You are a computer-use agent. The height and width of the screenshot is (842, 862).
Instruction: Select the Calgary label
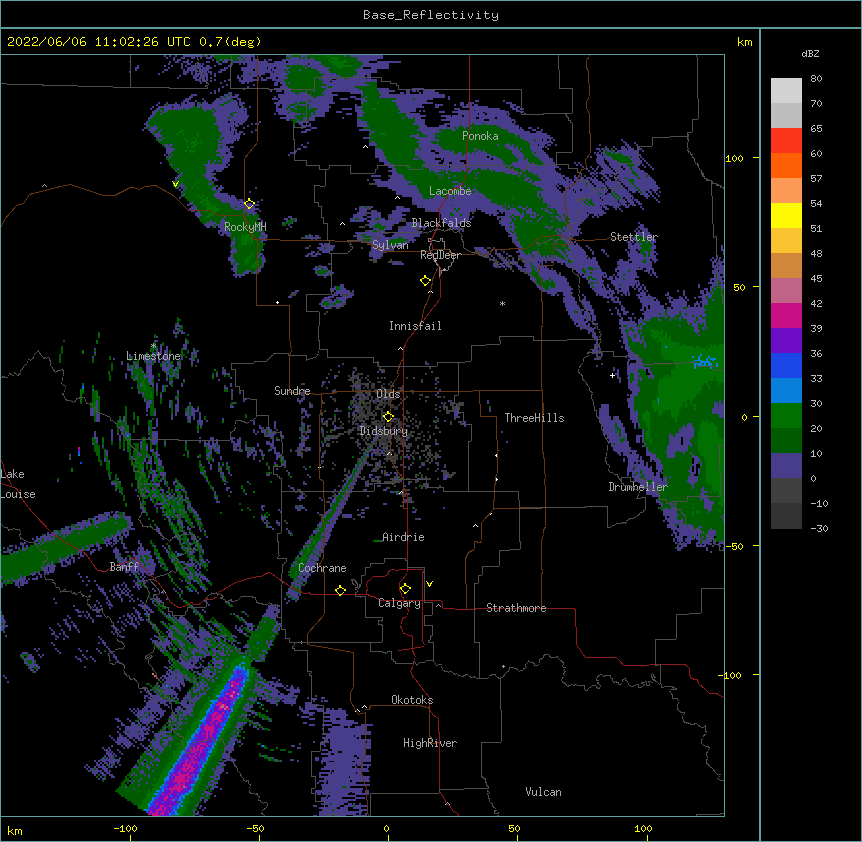click(399, 603)
